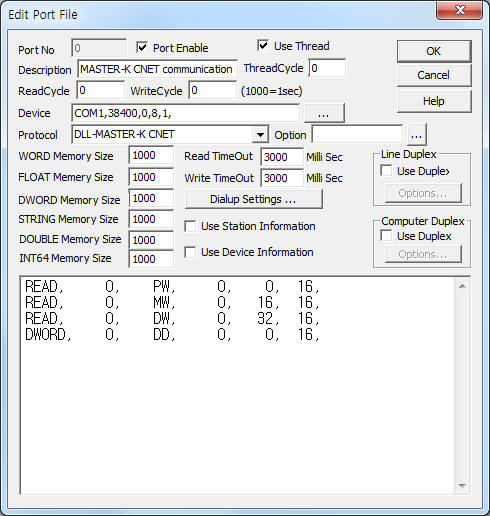Click the Option browse ellipsis button

pos(416,135)
